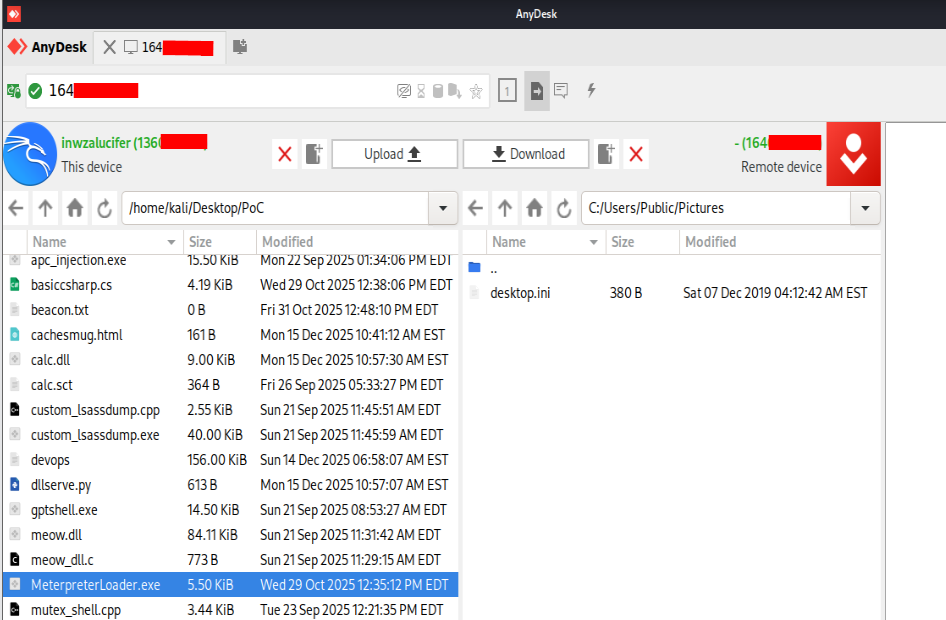Click the file transfer arrow icon in address bar
Screen dimensions: 946x620
tap(455, 91)
